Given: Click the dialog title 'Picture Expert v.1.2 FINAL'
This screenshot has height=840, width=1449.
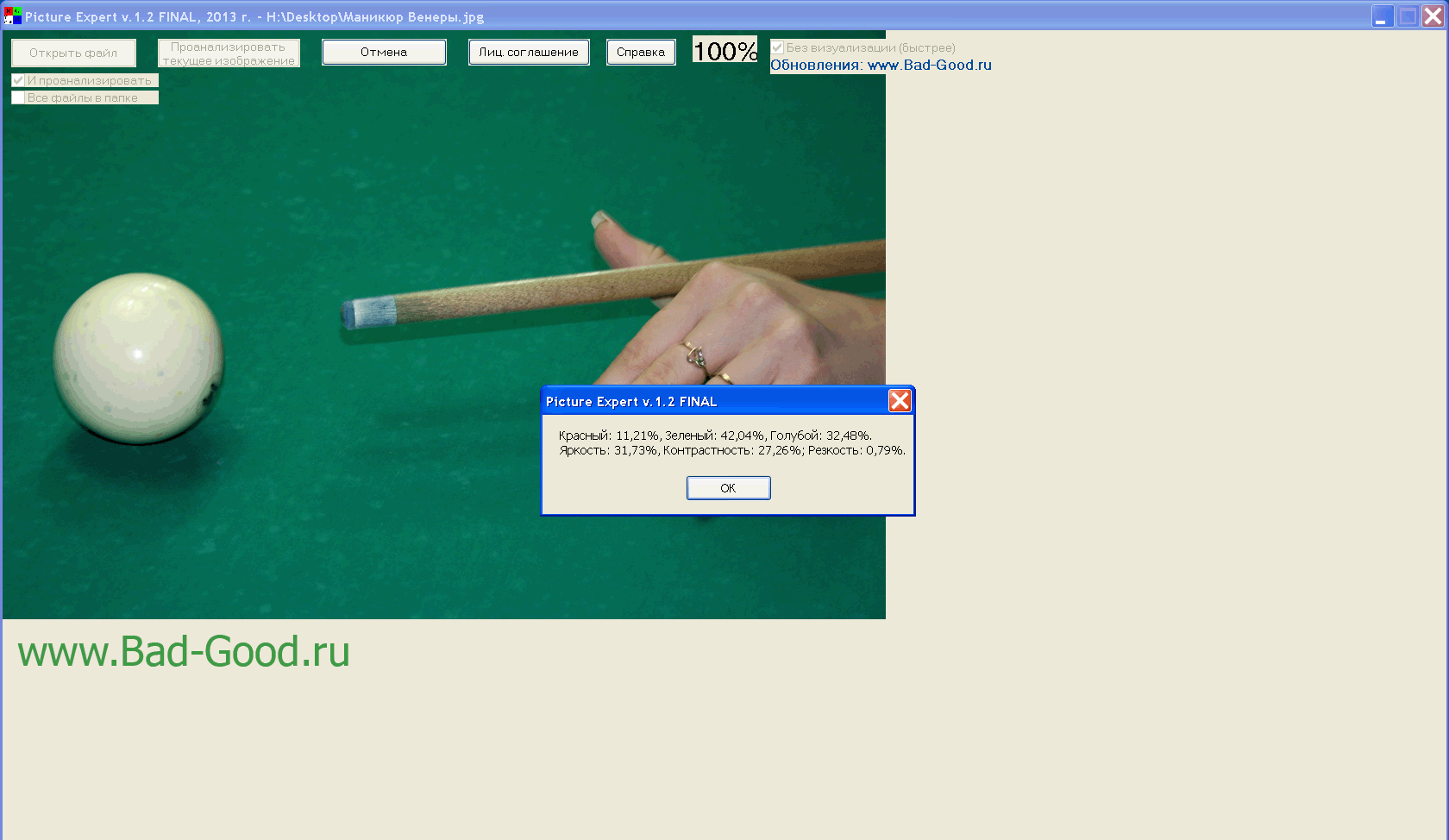Looking at the screenshot, I should point(631,402).
